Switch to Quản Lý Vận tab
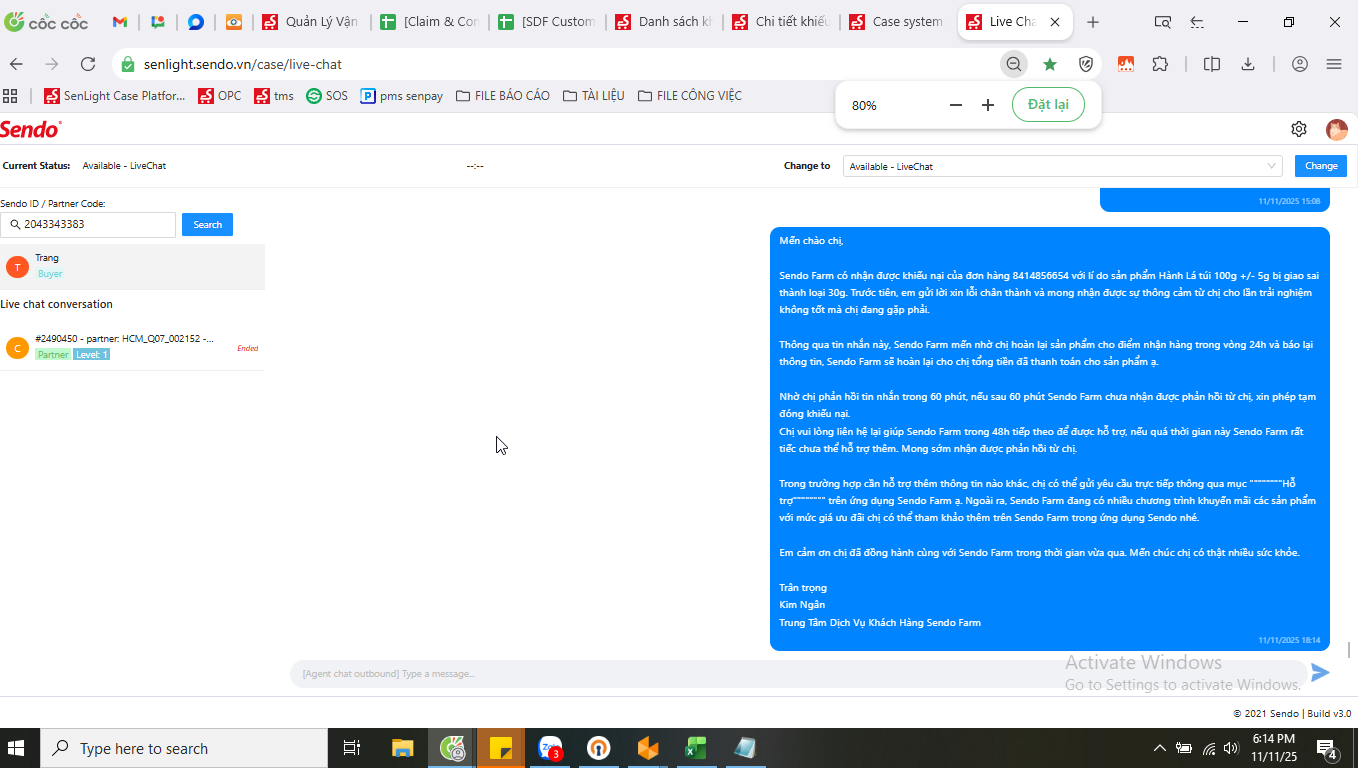 [x=312, y=22]
